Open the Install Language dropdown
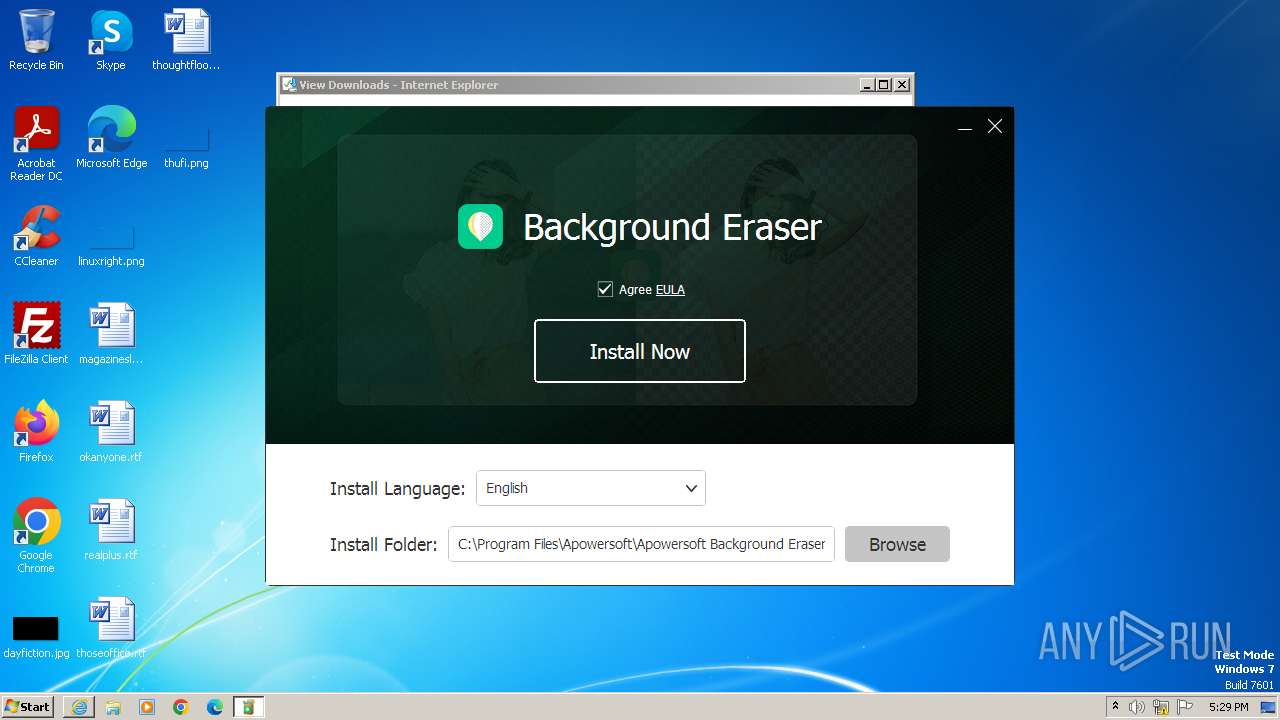The height and width of the screenshot is (720, 1280). [x=591, y=488]
